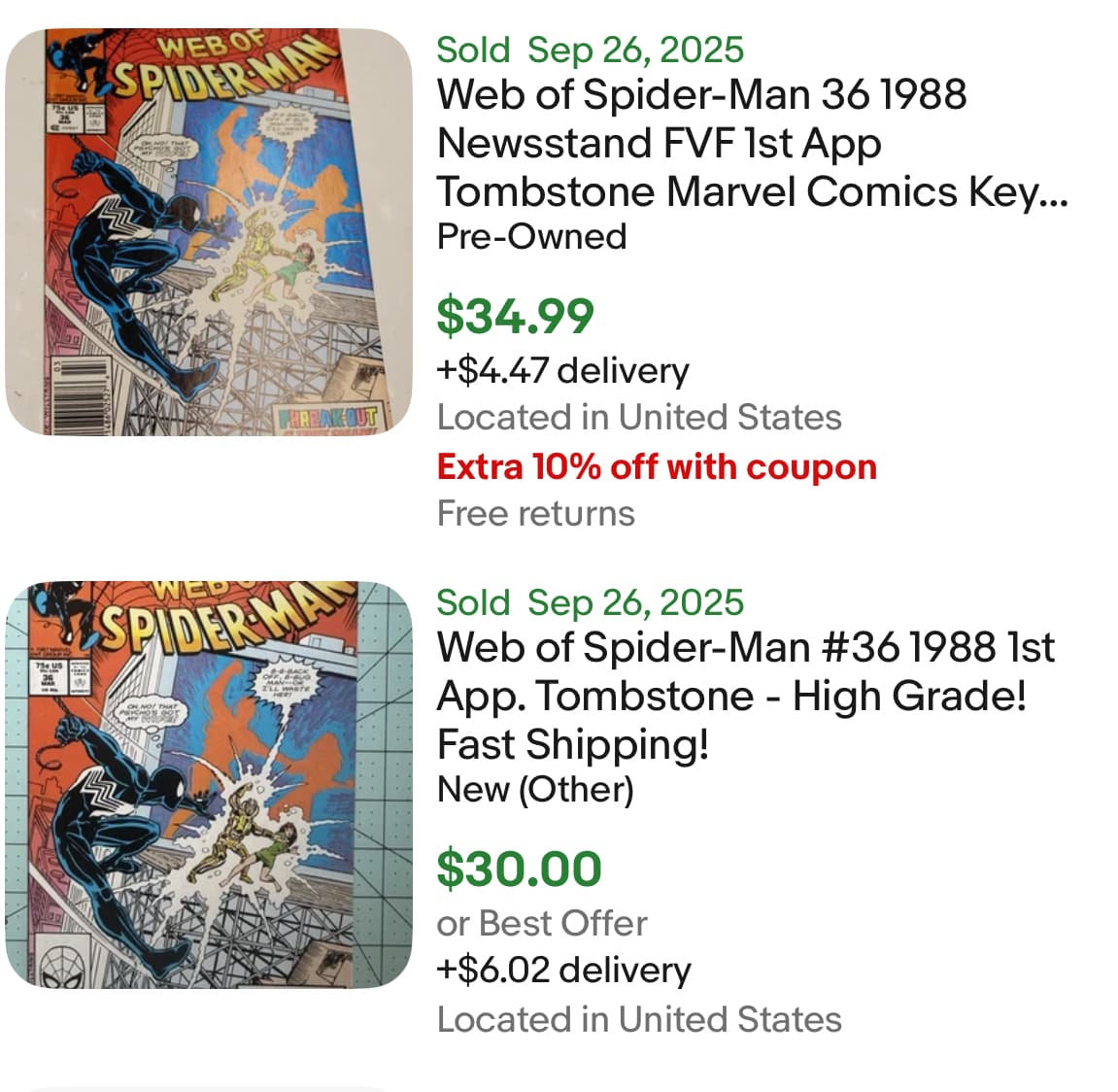Tap the 'or Best Offer' label
The image size is (1118, 1092).
coord(541,923)
